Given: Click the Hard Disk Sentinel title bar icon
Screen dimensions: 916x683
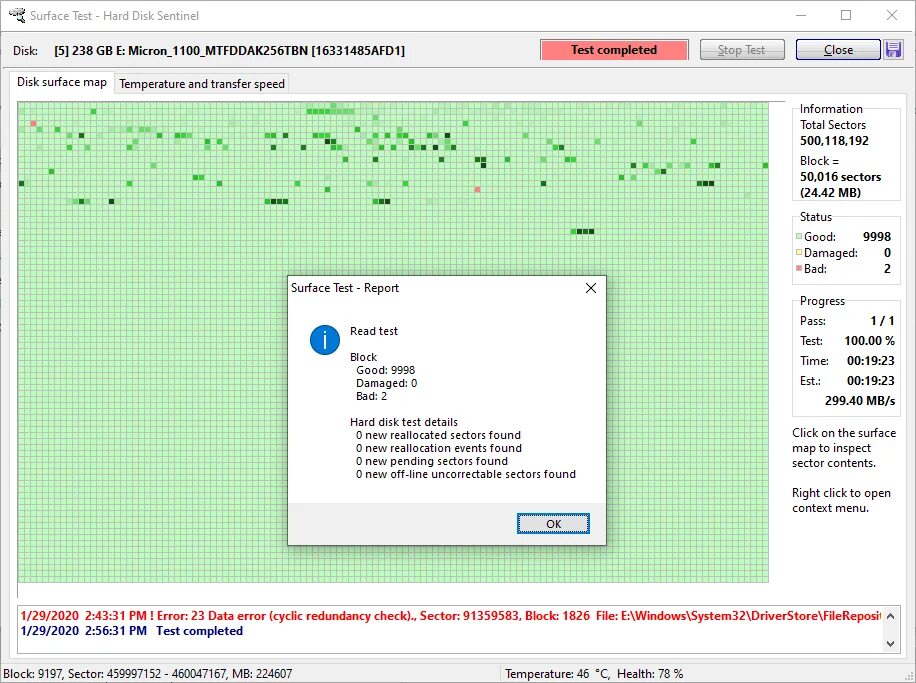Looking at the screenshot, I should click(x=16, y=15).
